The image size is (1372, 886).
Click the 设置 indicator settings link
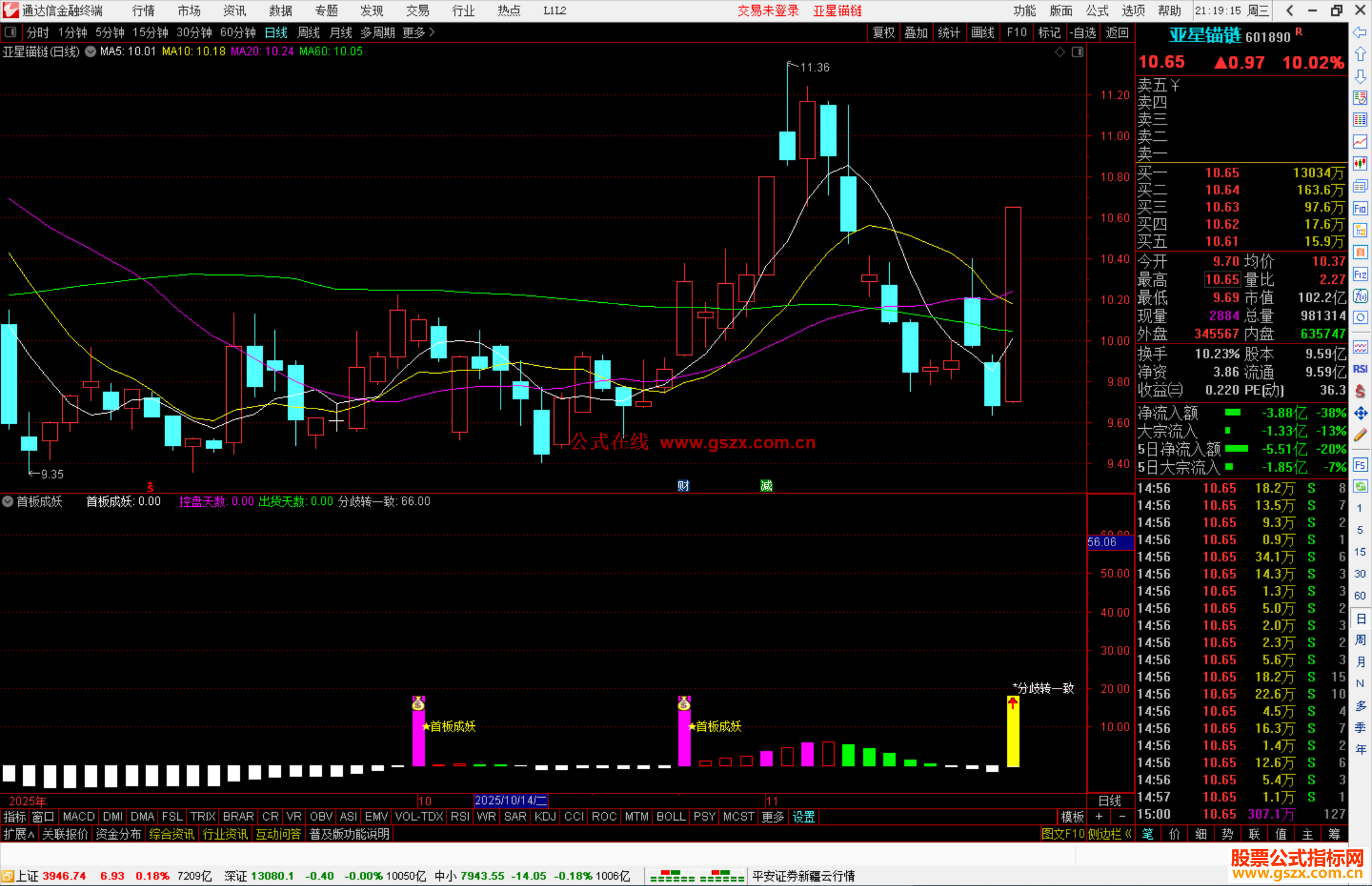[x=803, y=817]
